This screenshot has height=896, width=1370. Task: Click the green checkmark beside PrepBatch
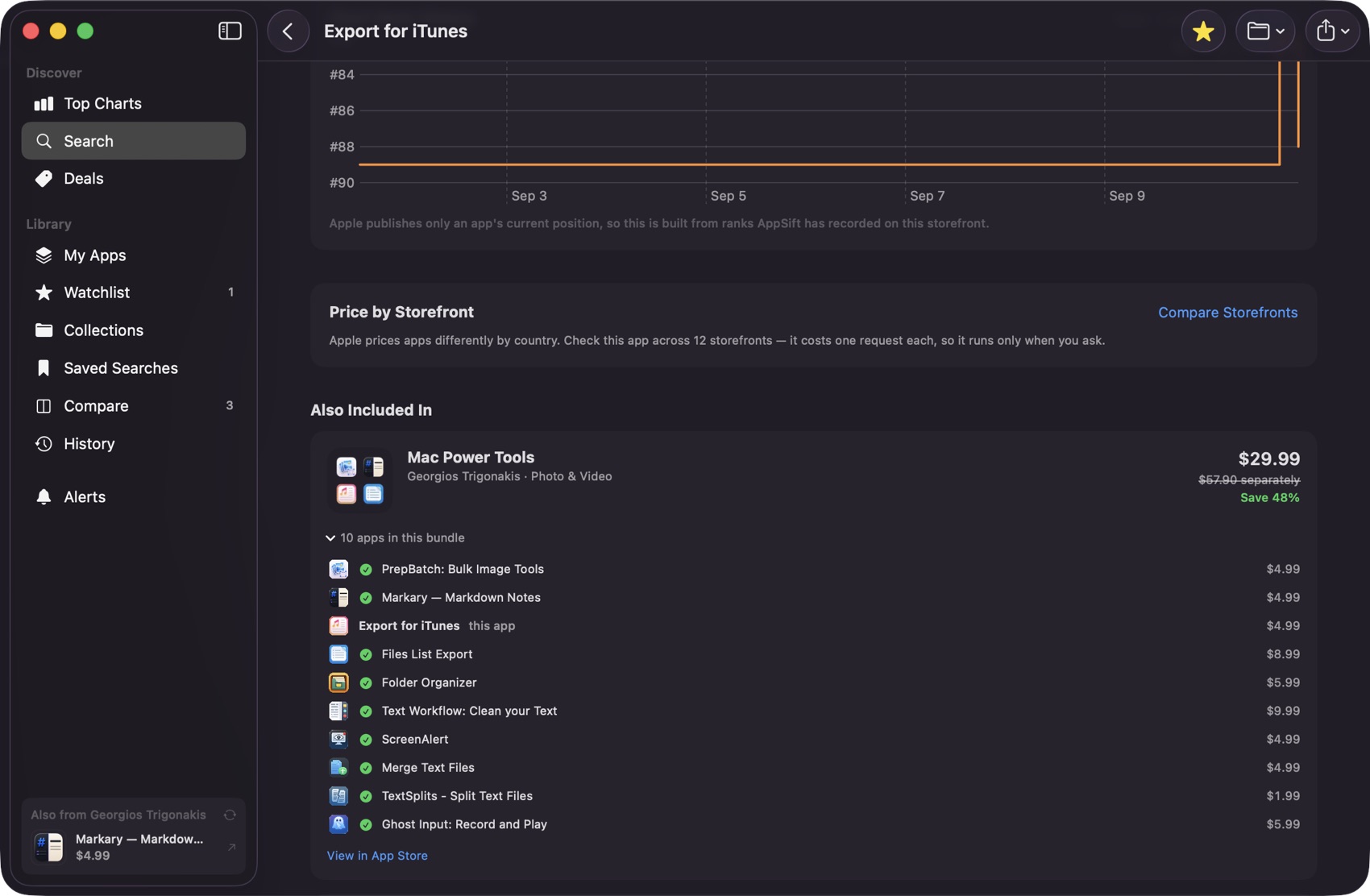[x=366, y=570]
